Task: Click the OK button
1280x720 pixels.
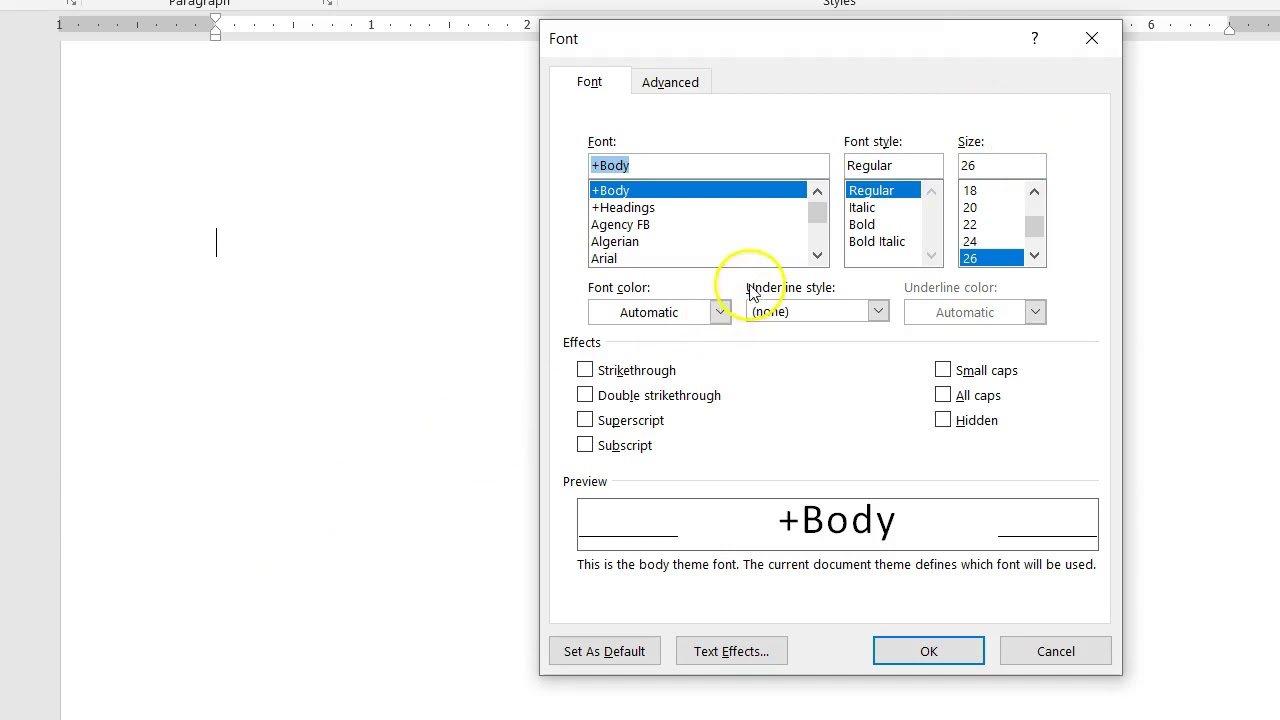Action: pyautogui.click(x=928, y=651)
